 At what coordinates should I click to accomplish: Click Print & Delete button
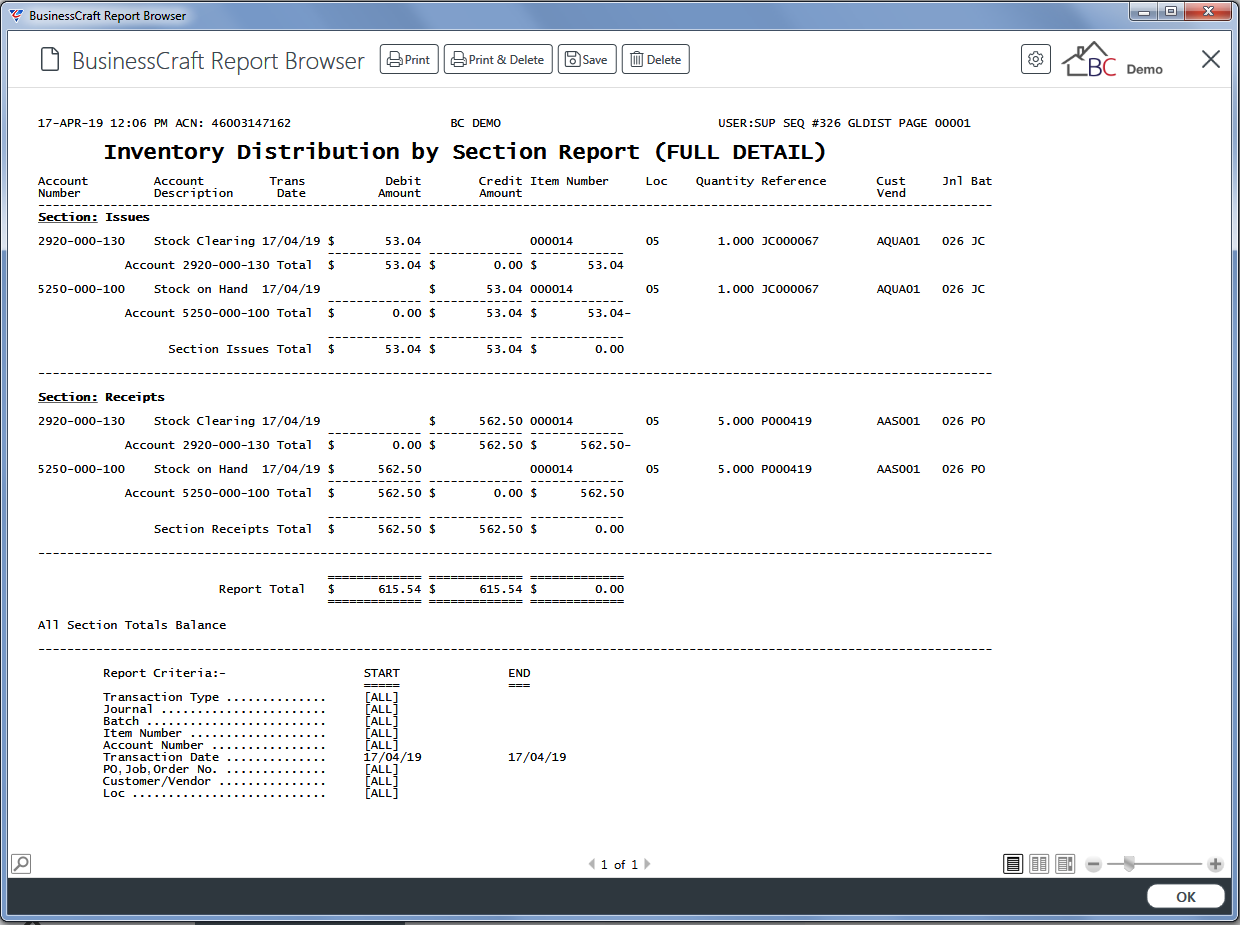coord(498,60)
